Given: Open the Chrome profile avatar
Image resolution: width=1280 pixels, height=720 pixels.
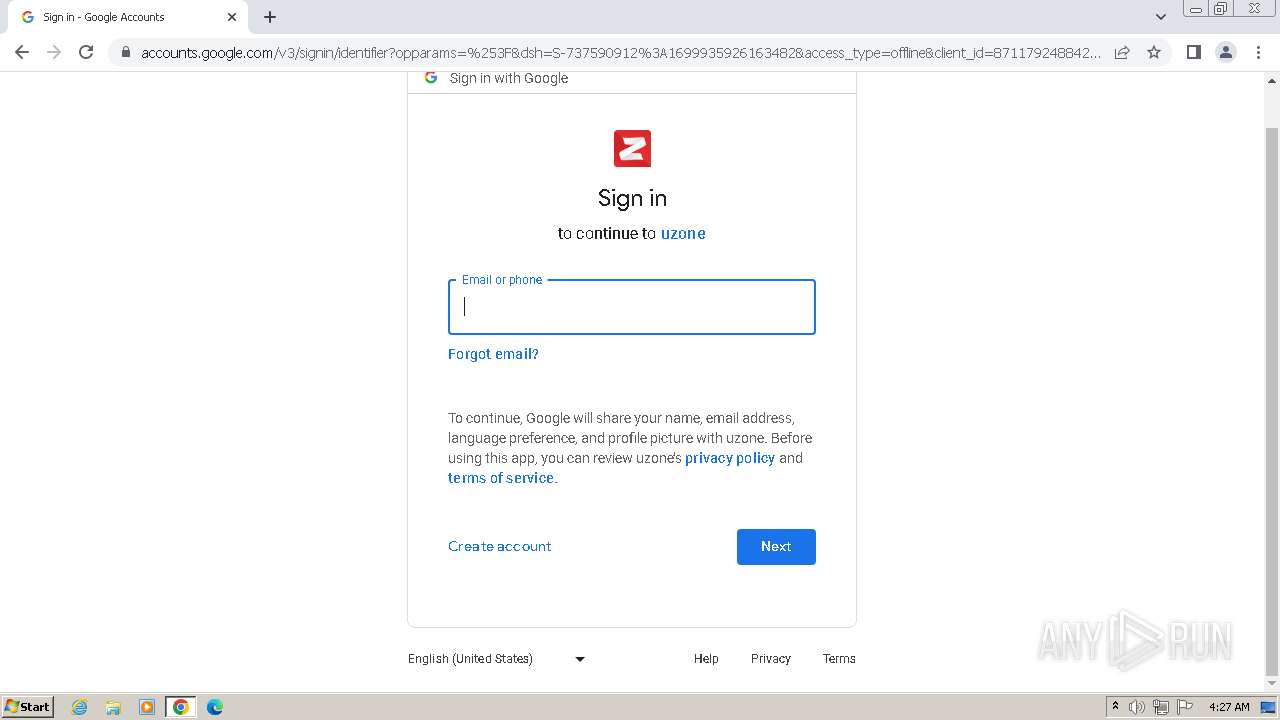Looking at the screenshot, I should [x=1226, y=52].
